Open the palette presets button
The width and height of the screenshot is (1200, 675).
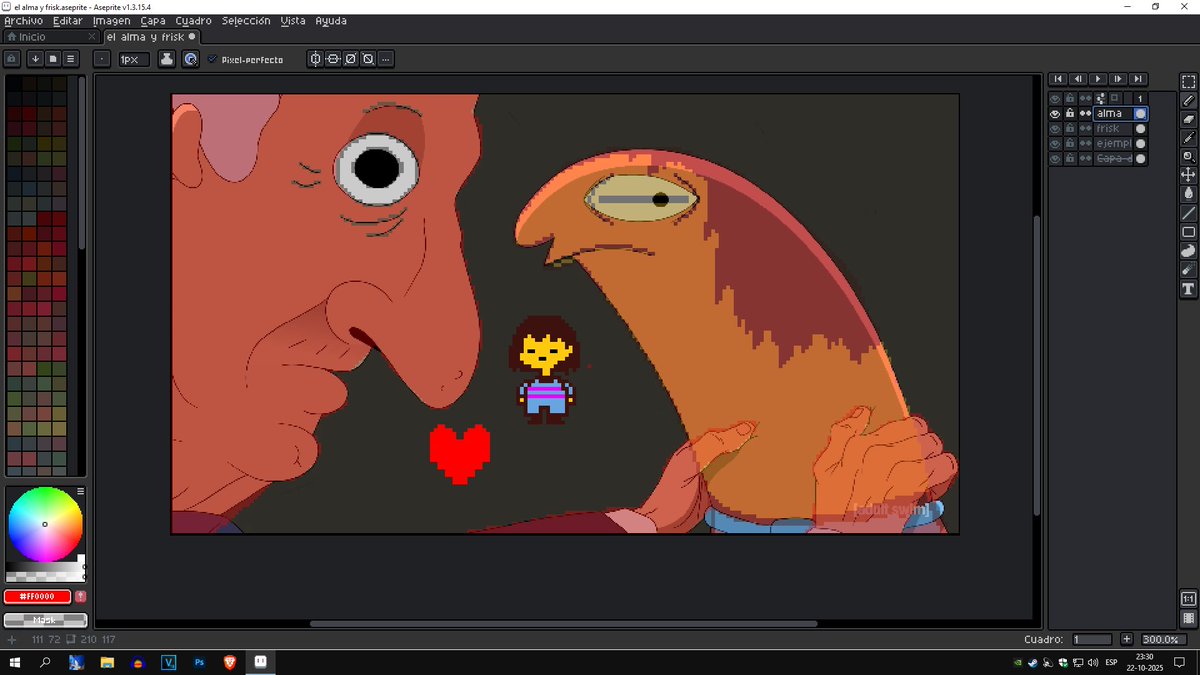pos(53,59)
